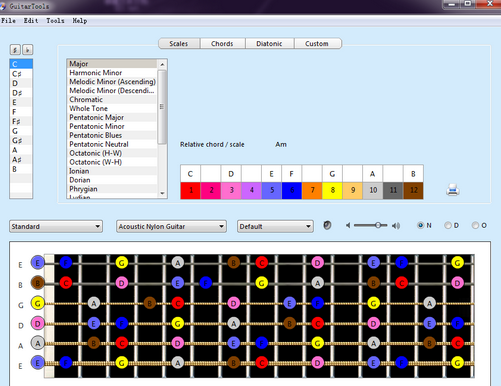Image resolution: width=501 pixels, height=386 pixels.
Task: Select Chromatic scale
Action: pyautogui.click(x=112, y=99)
